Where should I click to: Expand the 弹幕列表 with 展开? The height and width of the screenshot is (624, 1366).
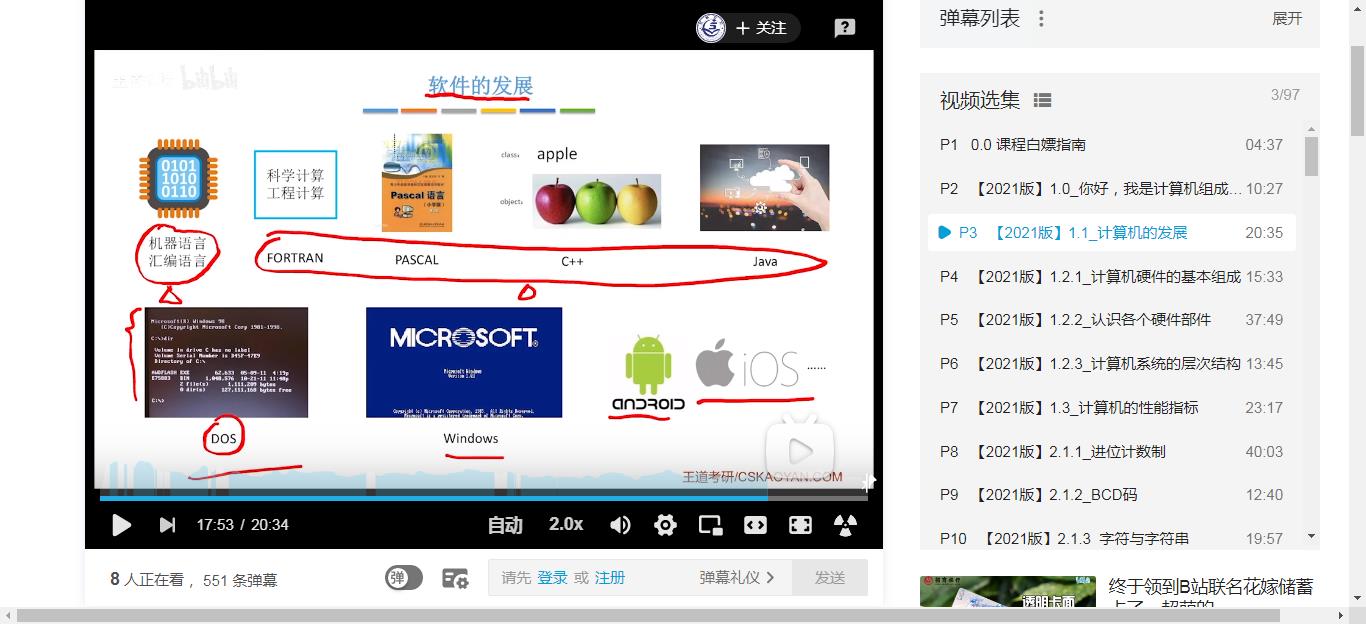pyautogui.click(x=1287, y=19)
